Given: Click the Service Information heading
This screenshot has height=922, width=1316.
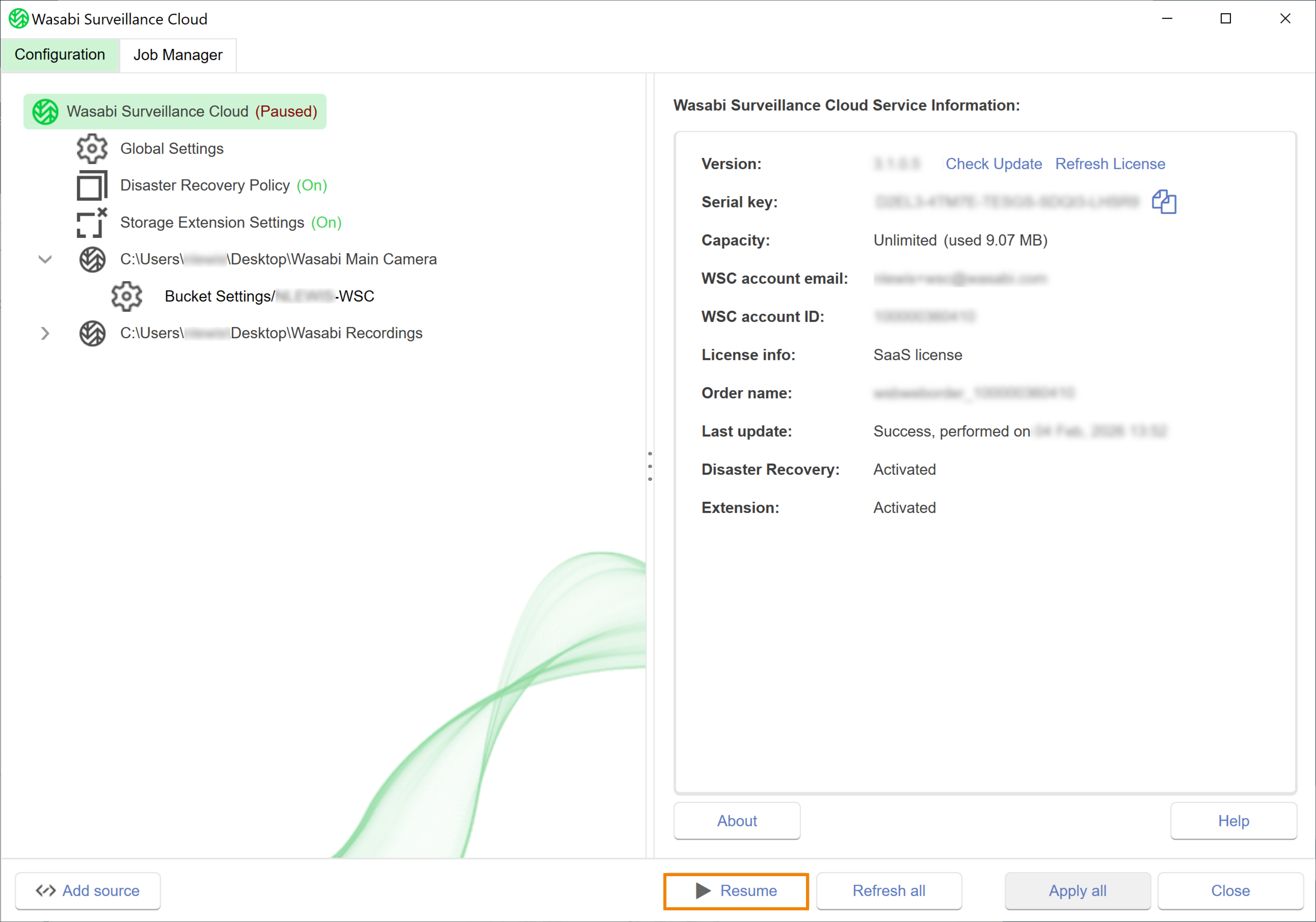Looking at the screenshot, I should [x=847, y=105].
